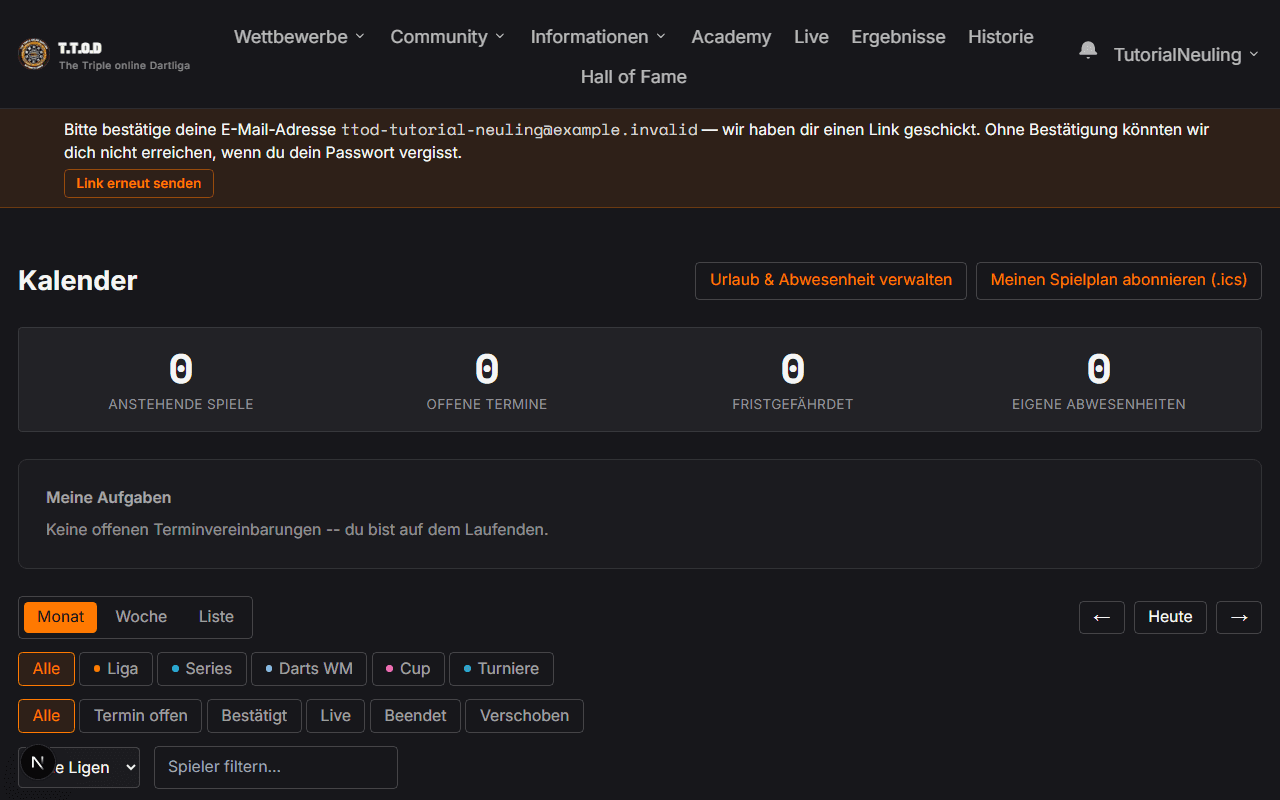Switch to Woche view
The height and width of the screenshot is (800, 1280).
click(141, 617)
